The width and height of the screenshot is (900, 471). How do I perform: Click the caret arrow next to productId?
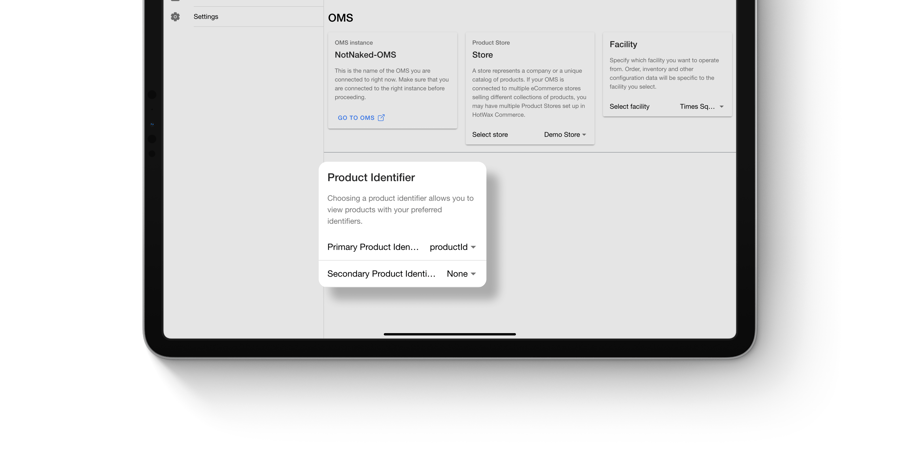474,247
